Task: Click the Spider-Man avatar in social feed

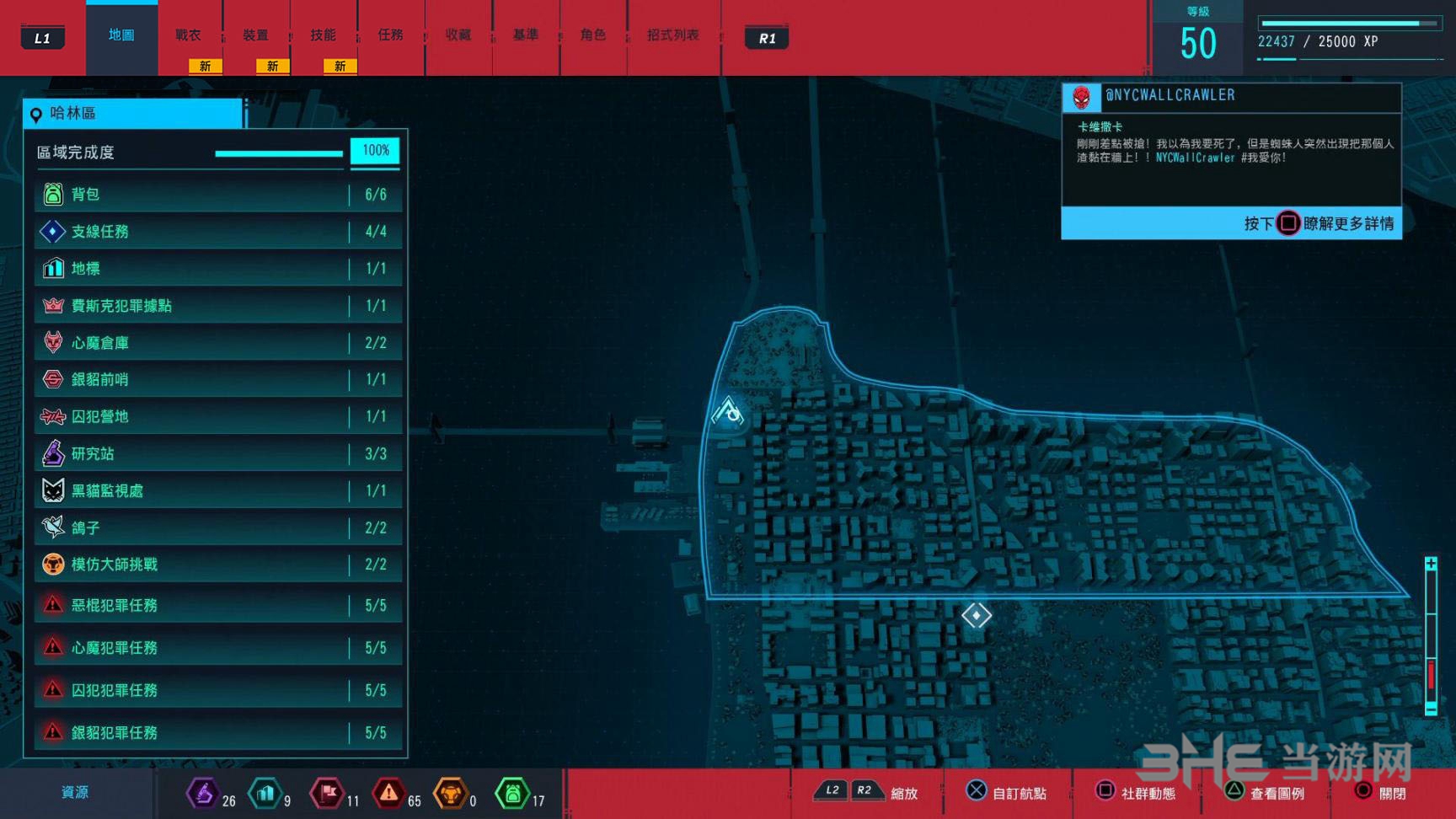Action: click(1081, 98)
